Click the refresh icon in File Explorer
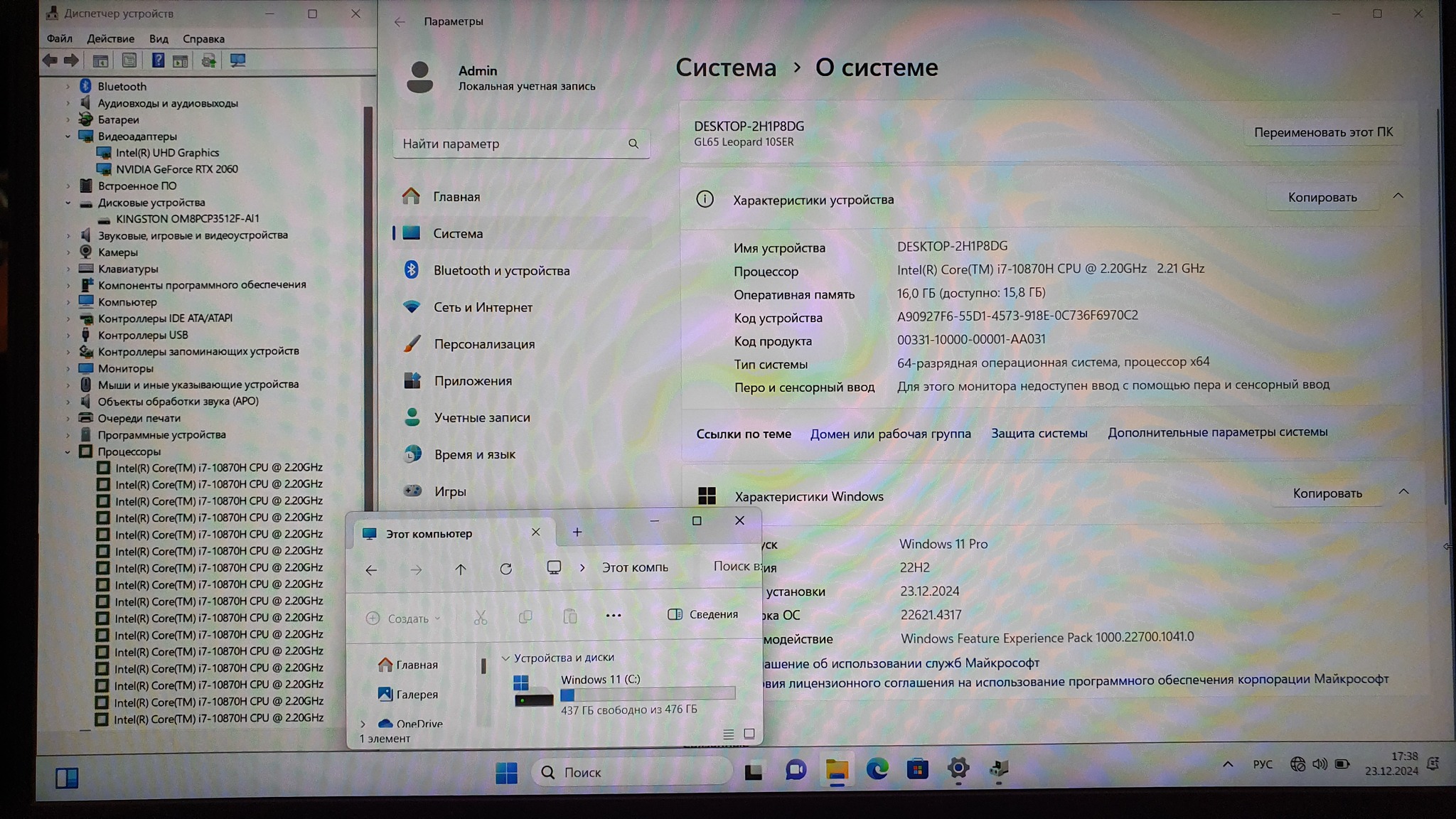 tap(505, 569)
